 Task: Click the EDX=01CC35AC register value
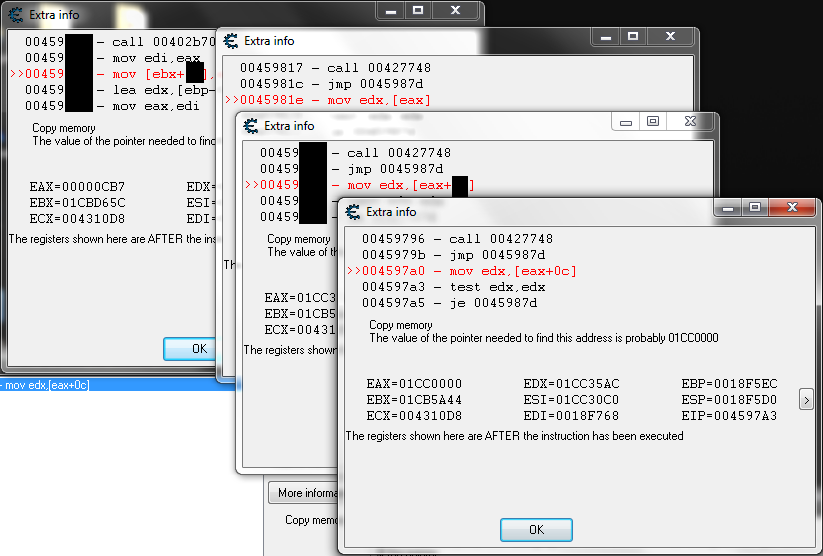[571, 384]
